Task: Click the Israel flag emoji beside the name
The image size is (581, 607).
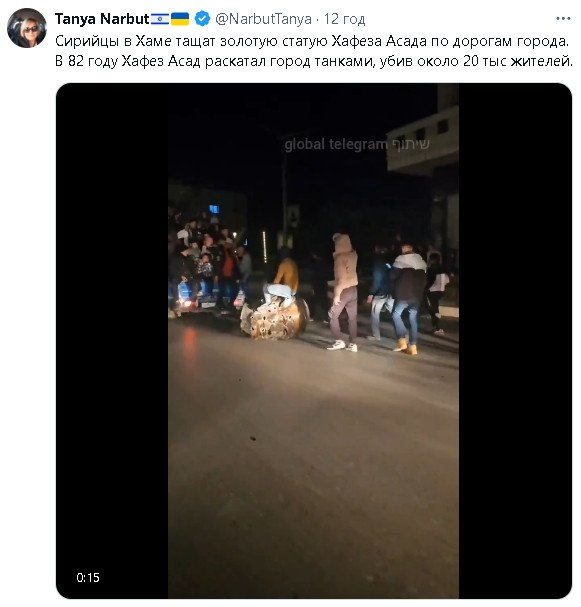Action: click(160, 19)
